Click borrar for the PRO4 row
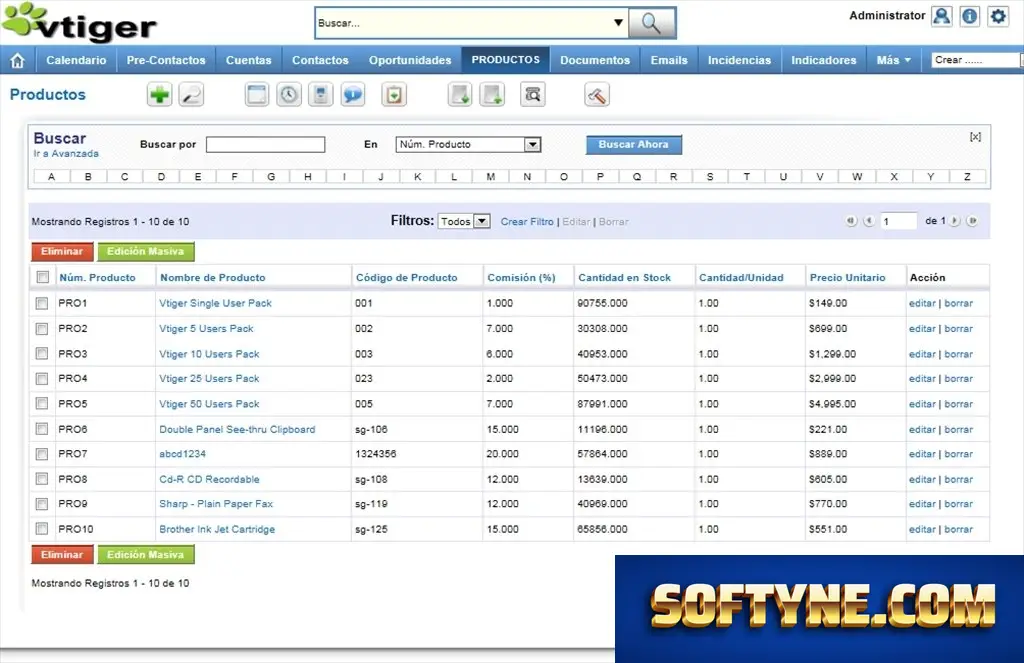The width and height of the screenshot is (1024, 663). [x=959, y=379]
